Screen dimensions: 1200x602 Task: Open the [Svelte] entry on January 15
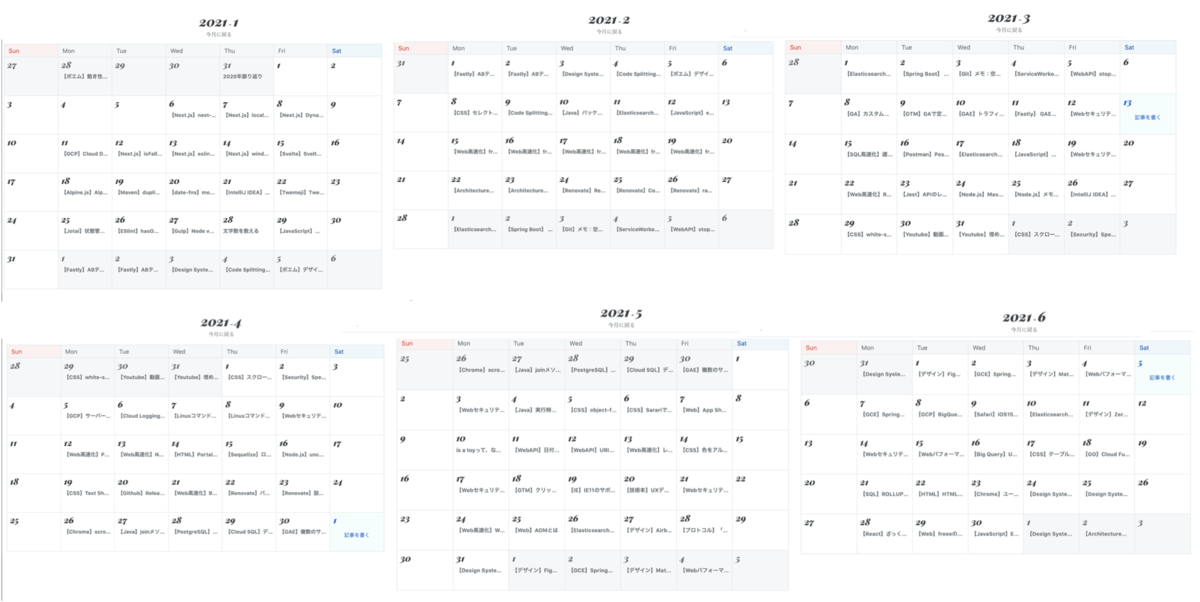[298, 154]
